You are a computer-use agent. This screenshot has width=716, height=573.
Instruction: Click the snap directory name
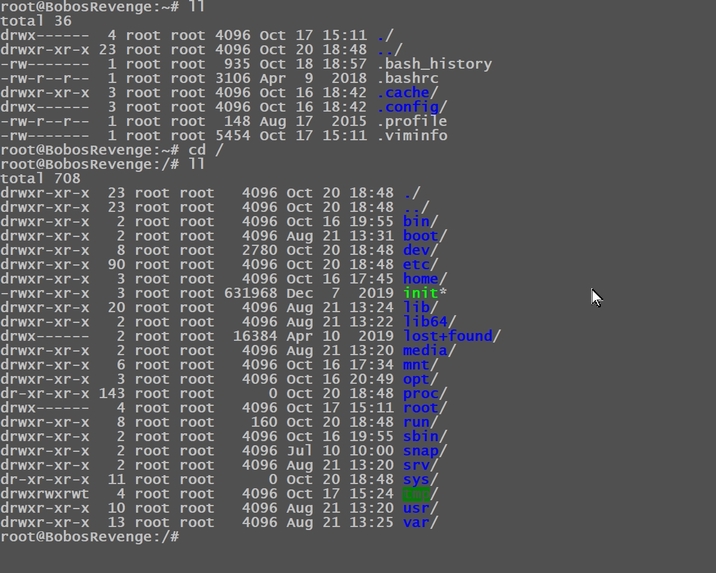420,451
